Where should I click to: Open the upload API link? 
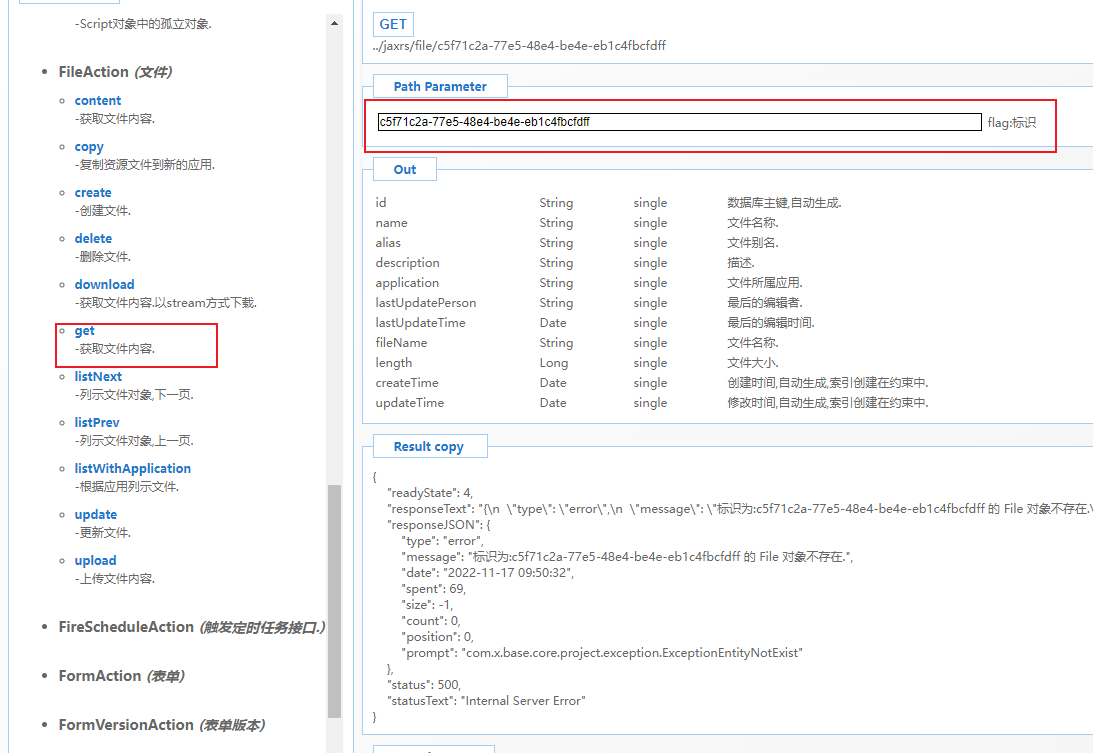[x=95, y=561]
